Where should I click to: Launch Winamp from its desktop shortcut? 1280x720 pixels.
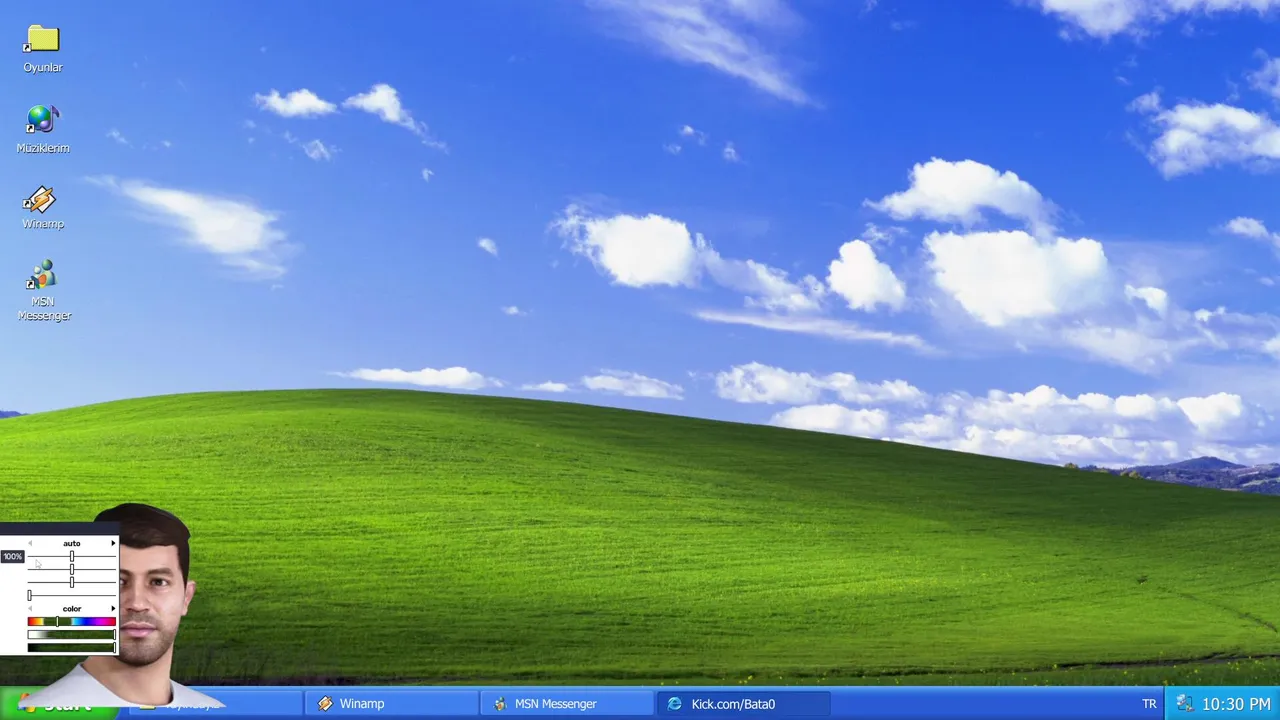click(x=43, y=207)
